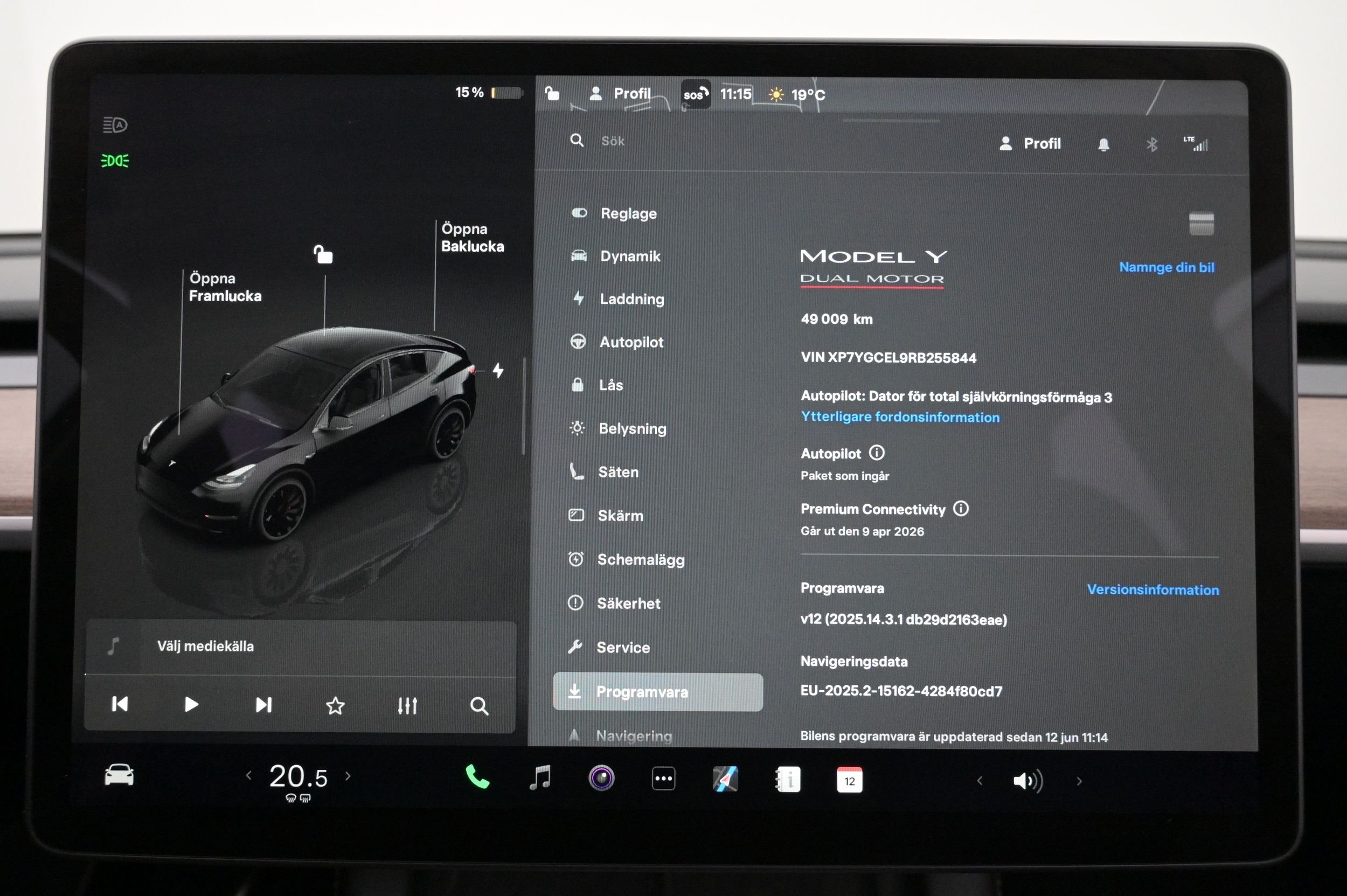Open Profil button in settings header
The image size is (1347, 896).
click(x=1030, y=143)
